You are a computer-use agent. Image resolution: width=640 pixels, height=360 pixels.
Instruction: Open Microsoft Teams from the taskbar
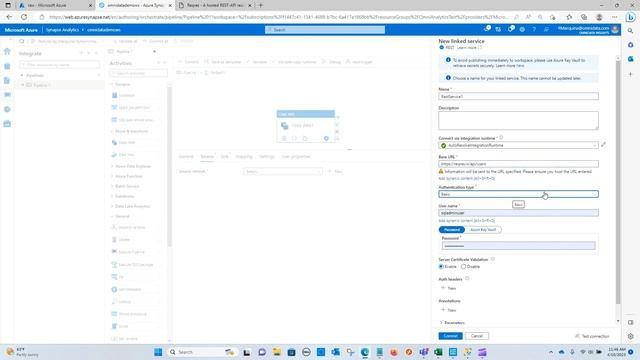pos(423,352)
